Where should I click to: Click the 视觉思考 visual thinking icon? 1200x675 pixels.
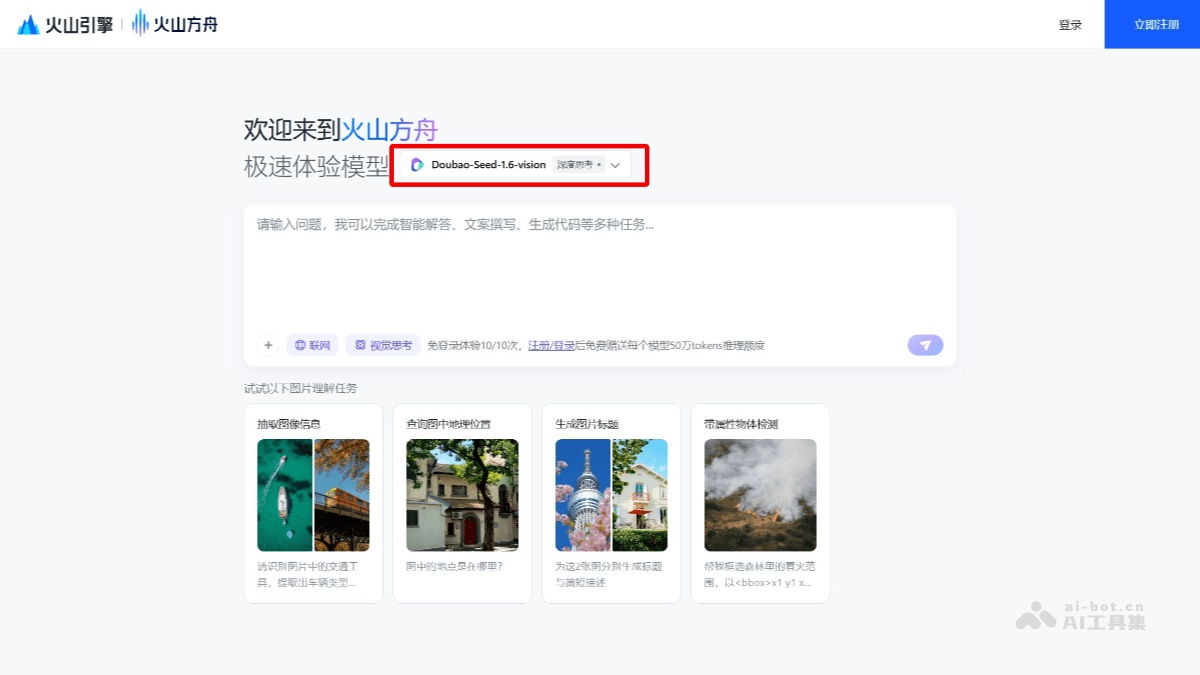click(361, 345)
